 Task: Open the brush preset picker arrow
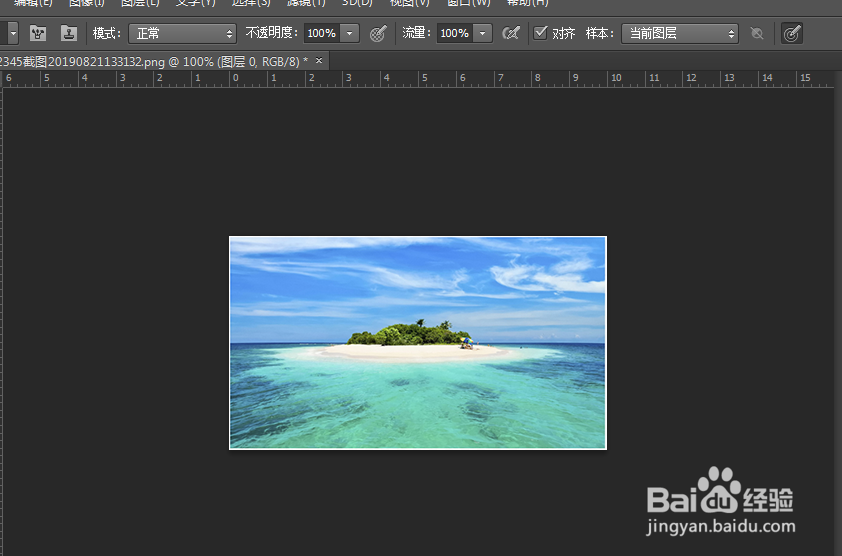tap(13, 33)
